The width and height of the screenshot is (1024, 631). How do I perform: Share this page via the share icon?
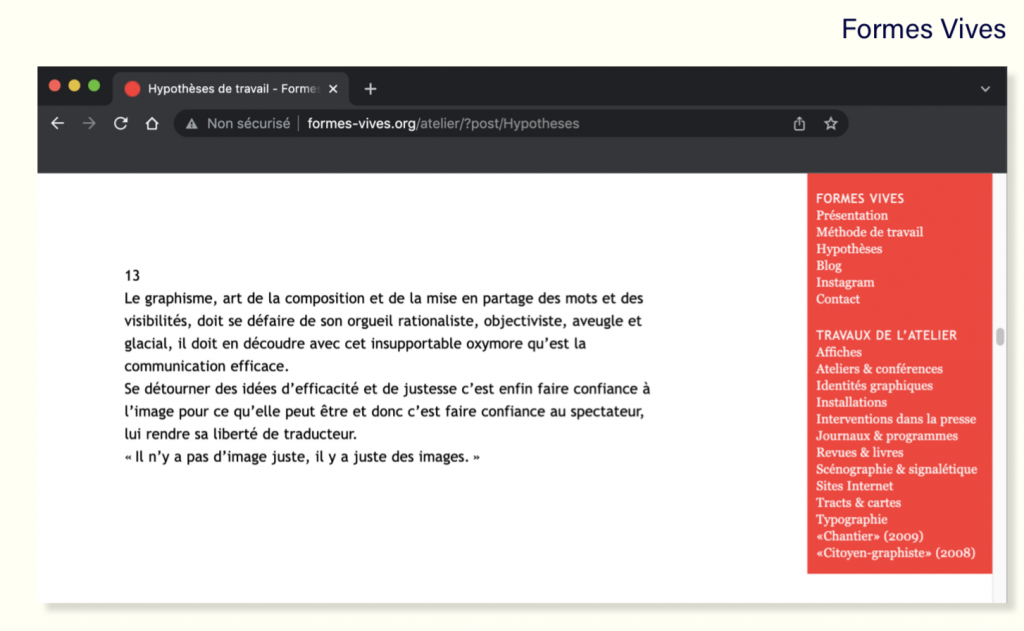tap(799, 123)
